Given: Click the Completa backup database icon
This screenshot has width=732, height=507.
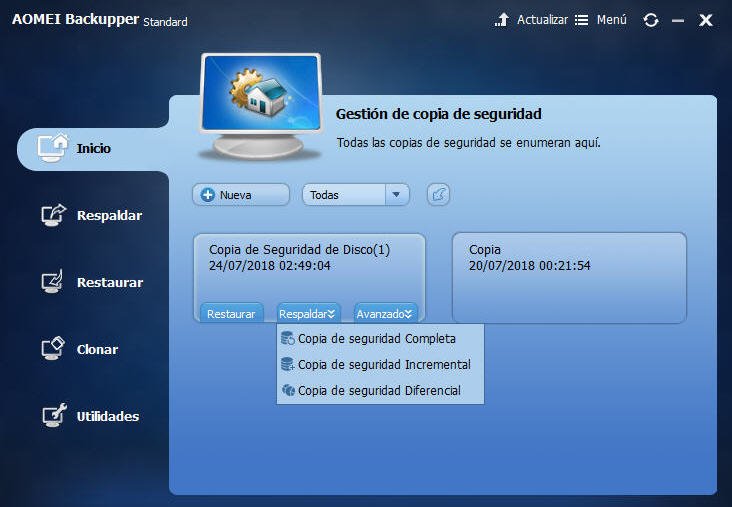Looking at the screenshot, I should (287, 338).
